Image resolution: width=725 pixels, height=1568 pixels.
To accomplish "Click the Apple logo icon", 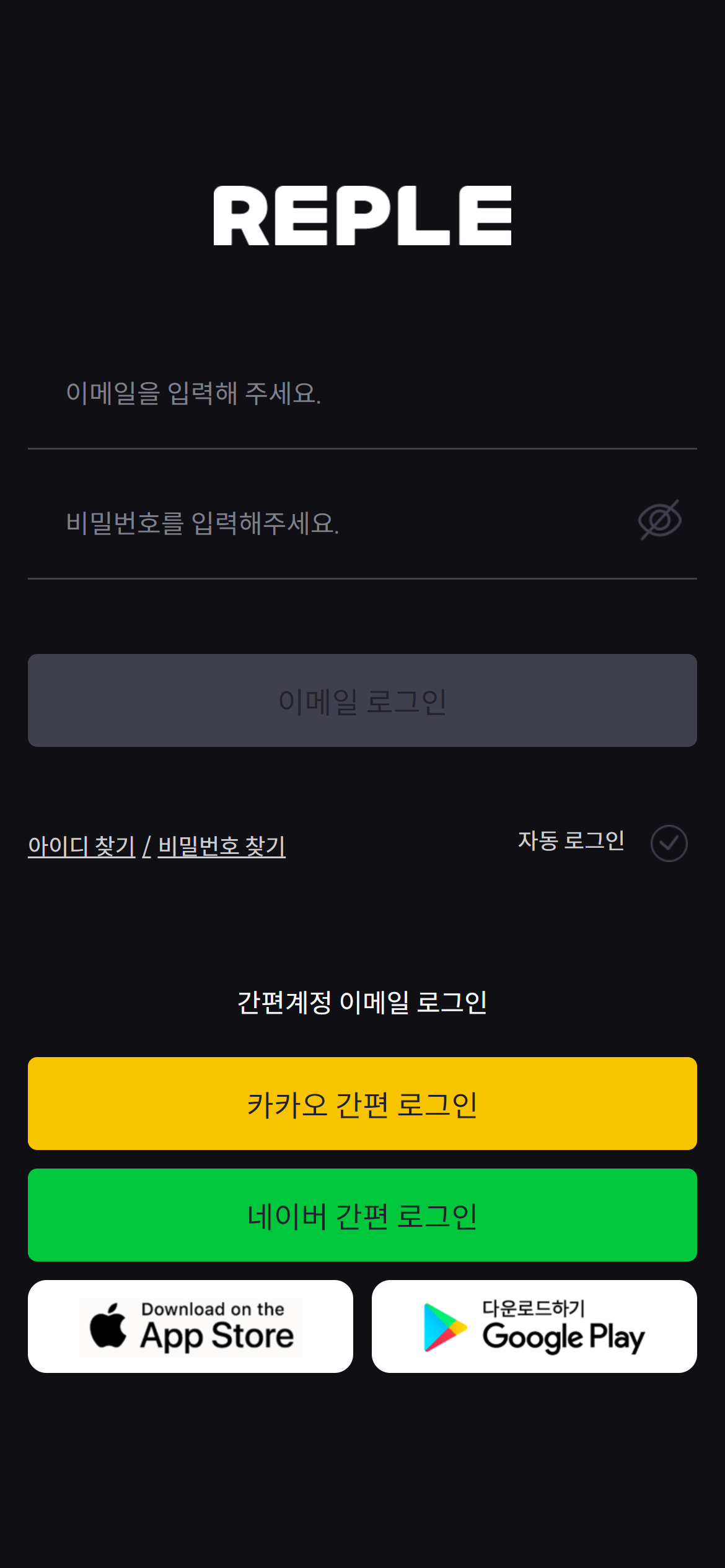I will (x=108, y=1326).
